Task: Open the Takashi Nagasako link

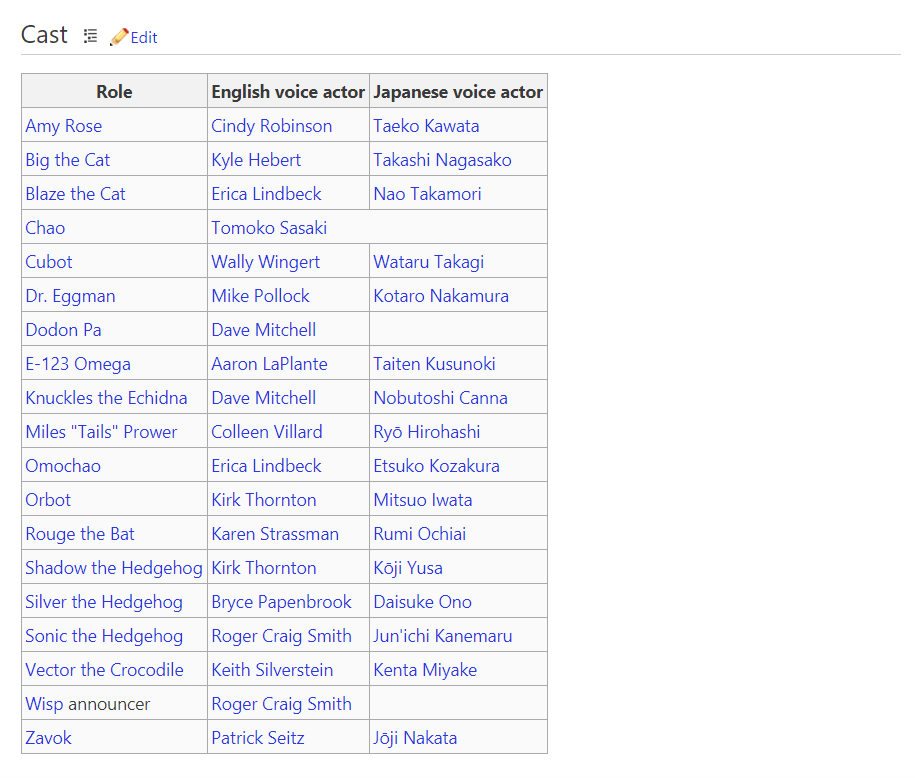Action: [x=442, y=160]
